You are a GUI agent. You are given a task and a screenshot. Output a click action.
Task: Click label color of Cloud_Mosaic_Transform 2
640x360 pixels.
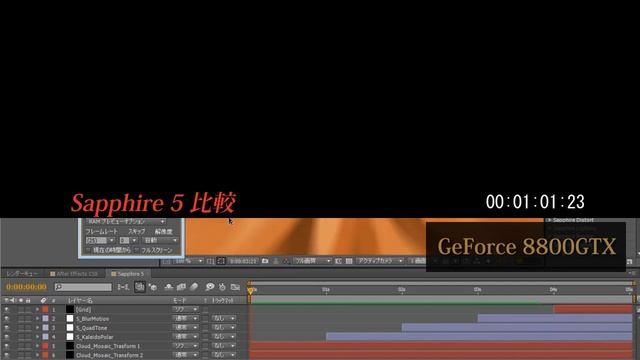click(45, 355)
